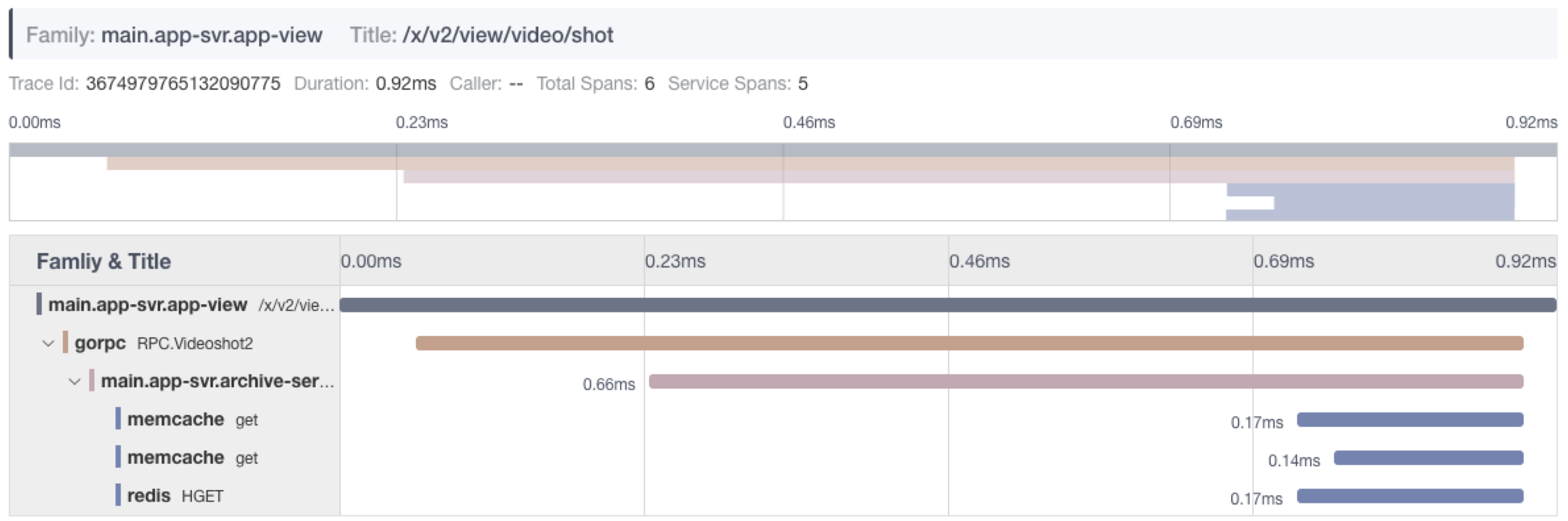
Task: Click the overview minimap blue span block
Action: click(x=1370, y=202)
